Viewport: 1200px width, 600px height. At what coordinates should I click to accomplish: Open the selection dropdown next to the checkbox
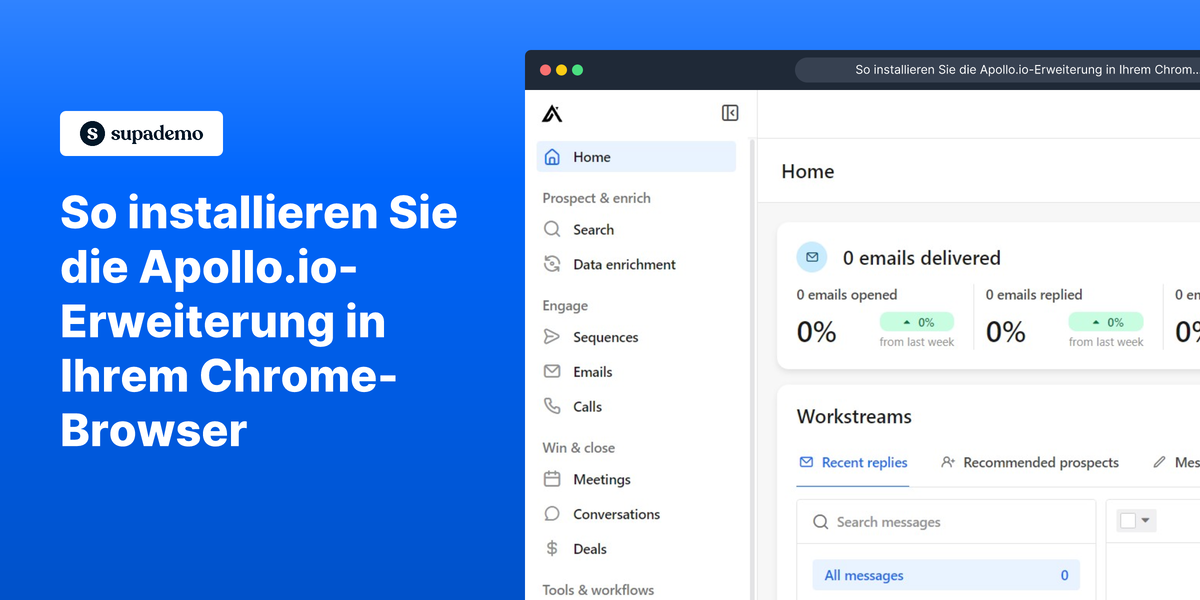pyautogui.click(x=1144, y=520)
